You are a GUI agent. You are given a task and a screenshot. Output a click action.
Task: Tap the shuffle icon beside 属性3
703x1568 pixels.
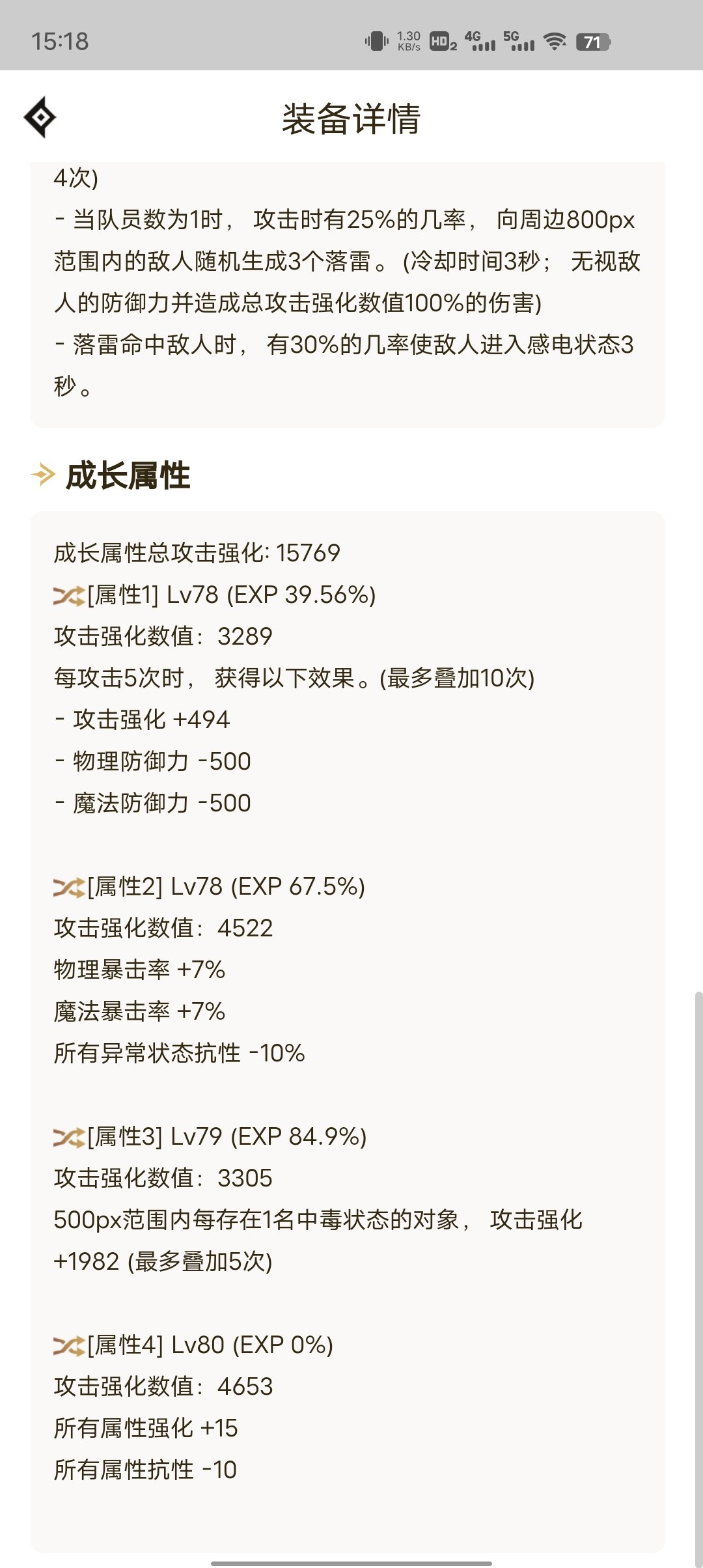(x=69, y=1137)
